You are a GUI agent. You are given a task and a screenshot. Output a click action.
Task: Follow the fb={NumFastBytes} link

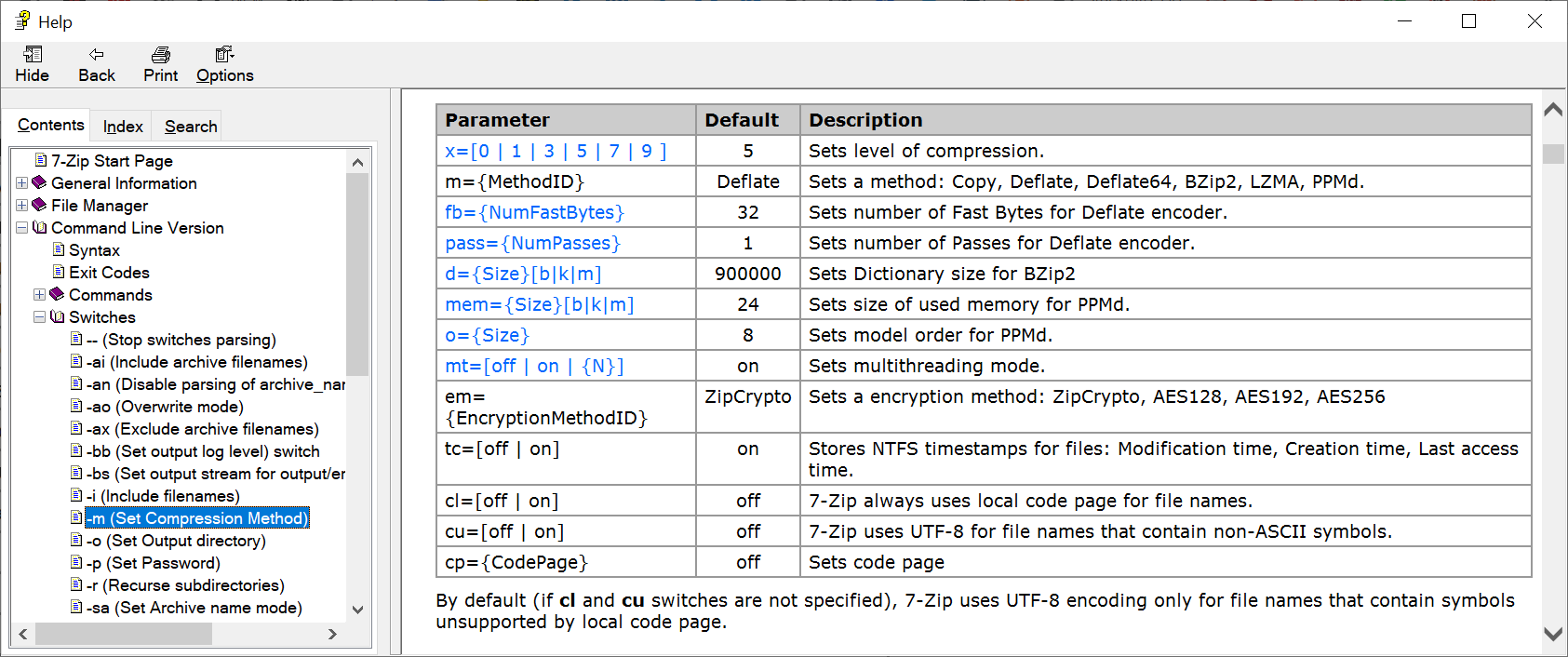(x=534, y=212)
